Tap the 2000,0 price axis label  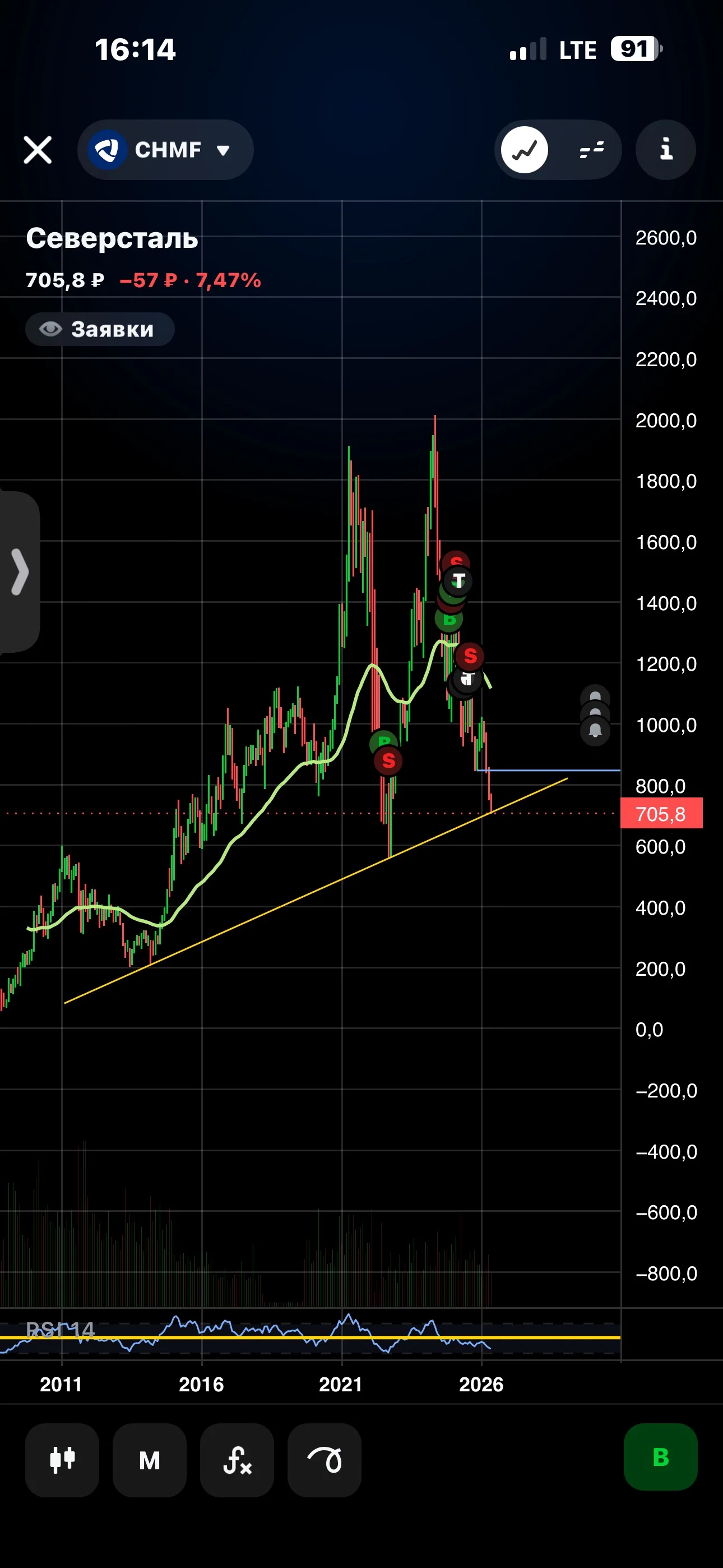(666, 420)
